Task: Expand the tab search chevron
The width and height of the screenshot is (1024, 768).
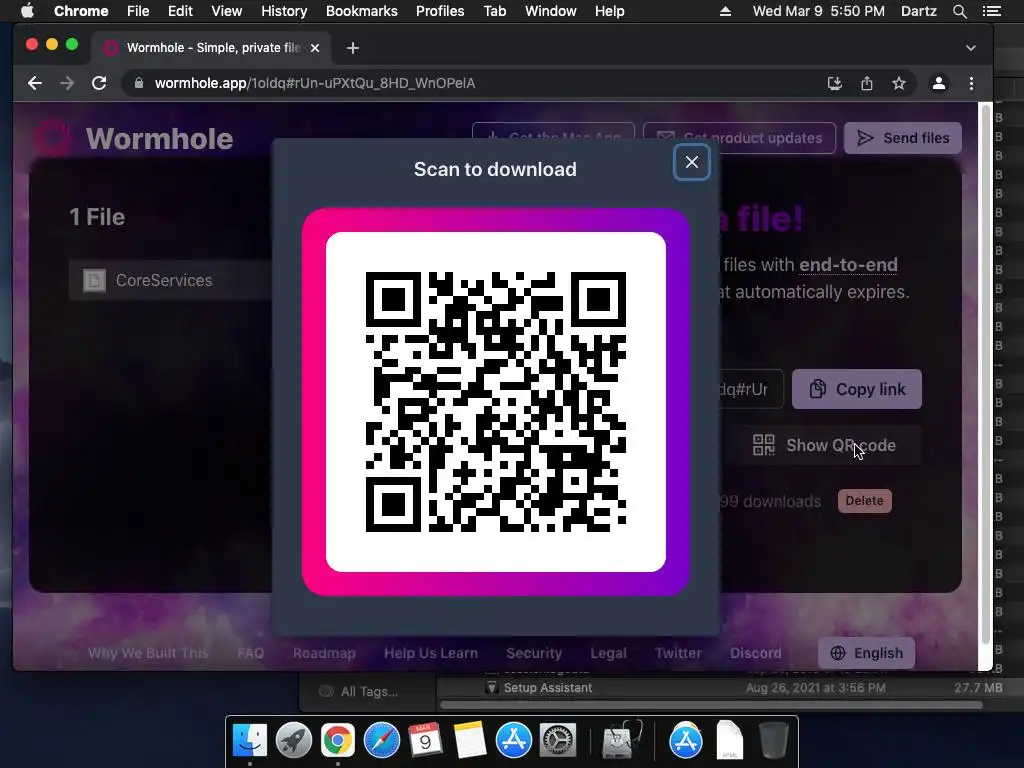Action: coord(971,48)
